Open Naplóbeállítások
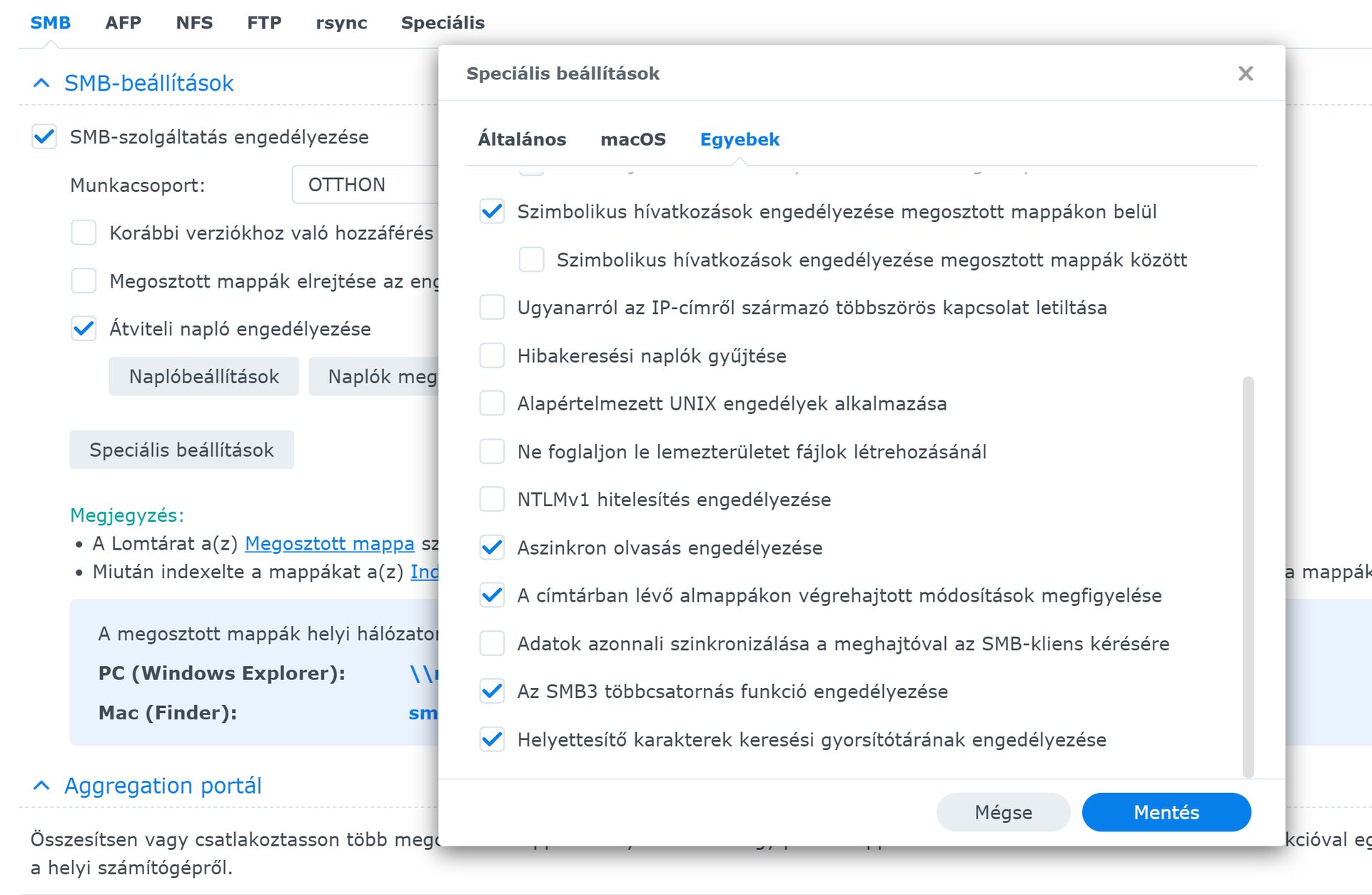This screenshot has height=895, width=1372. pos(203,377)
